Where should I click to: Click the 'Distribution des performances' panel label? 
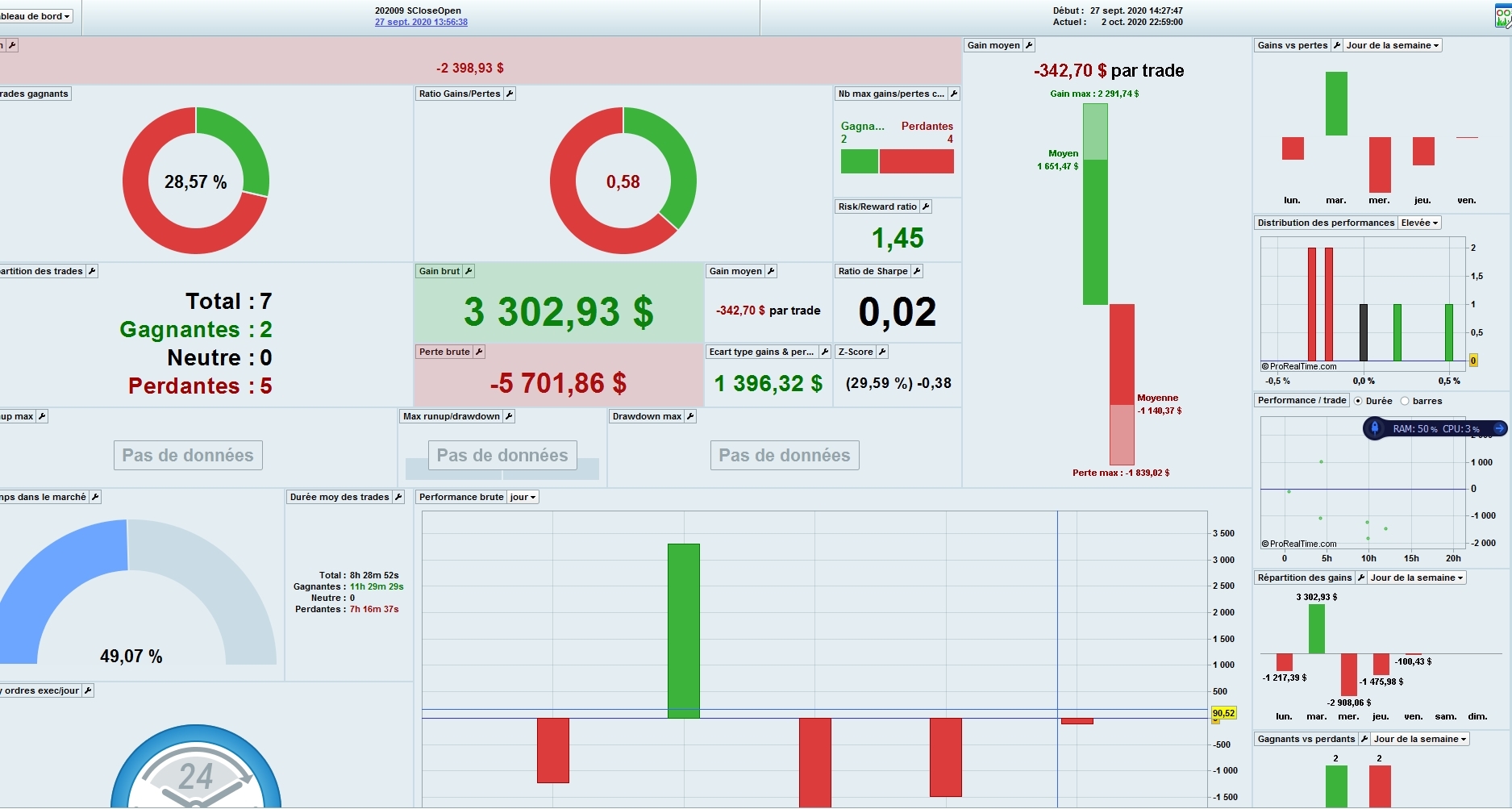pos(1326,223)
